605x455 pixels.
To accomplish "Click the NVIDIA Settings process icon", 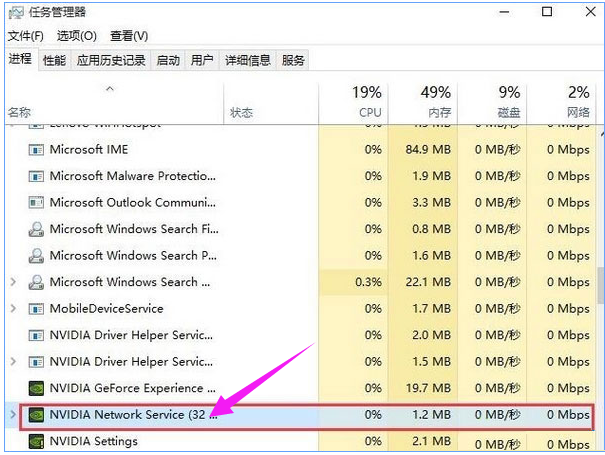I will [x=36, y=441].
